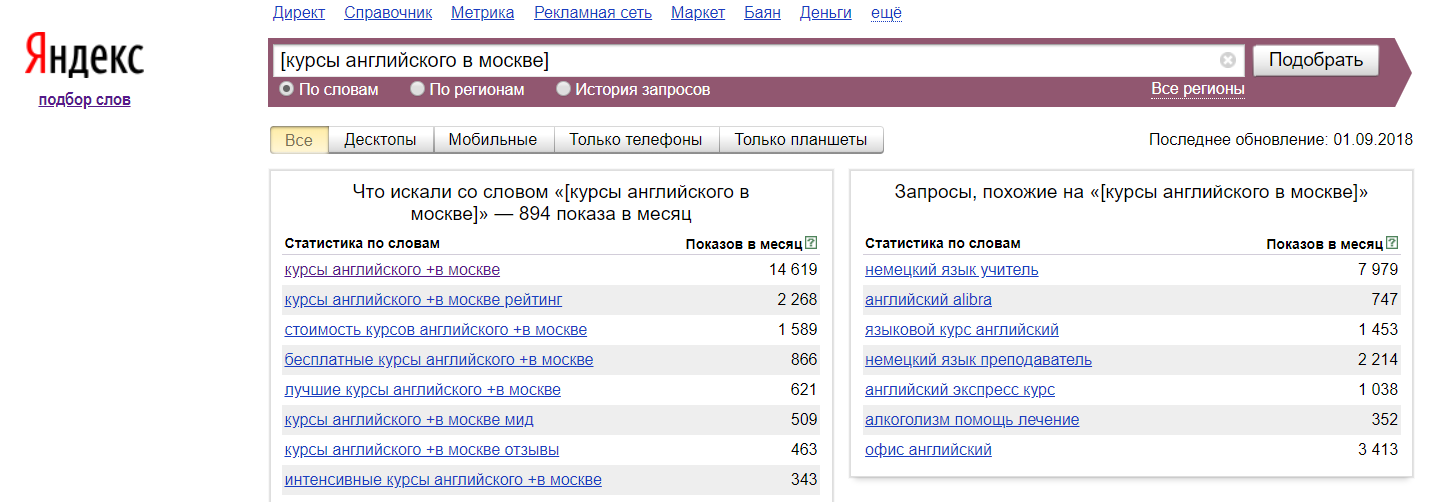Open similar query 'немецкий язык учитель'

[x=951, y=270]
